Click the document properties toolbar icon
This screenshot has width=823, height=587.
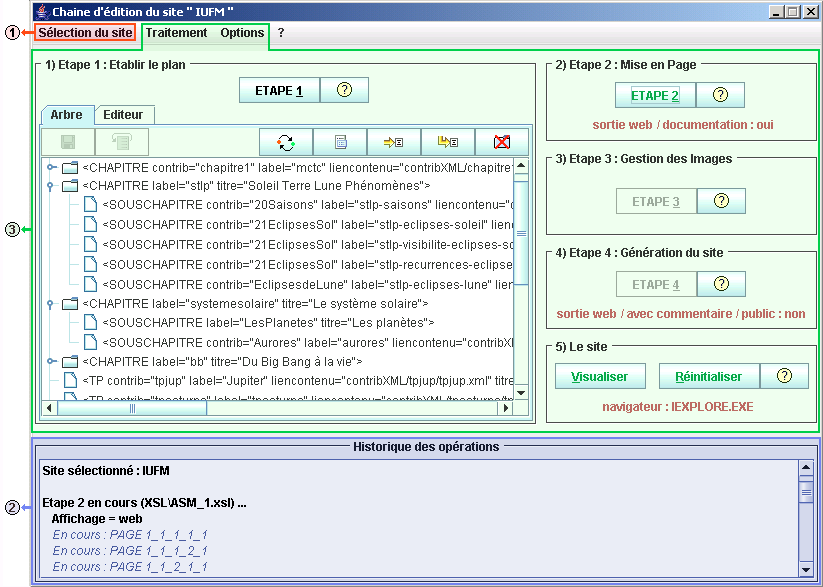pyautogui.click(x=340, y=142)
